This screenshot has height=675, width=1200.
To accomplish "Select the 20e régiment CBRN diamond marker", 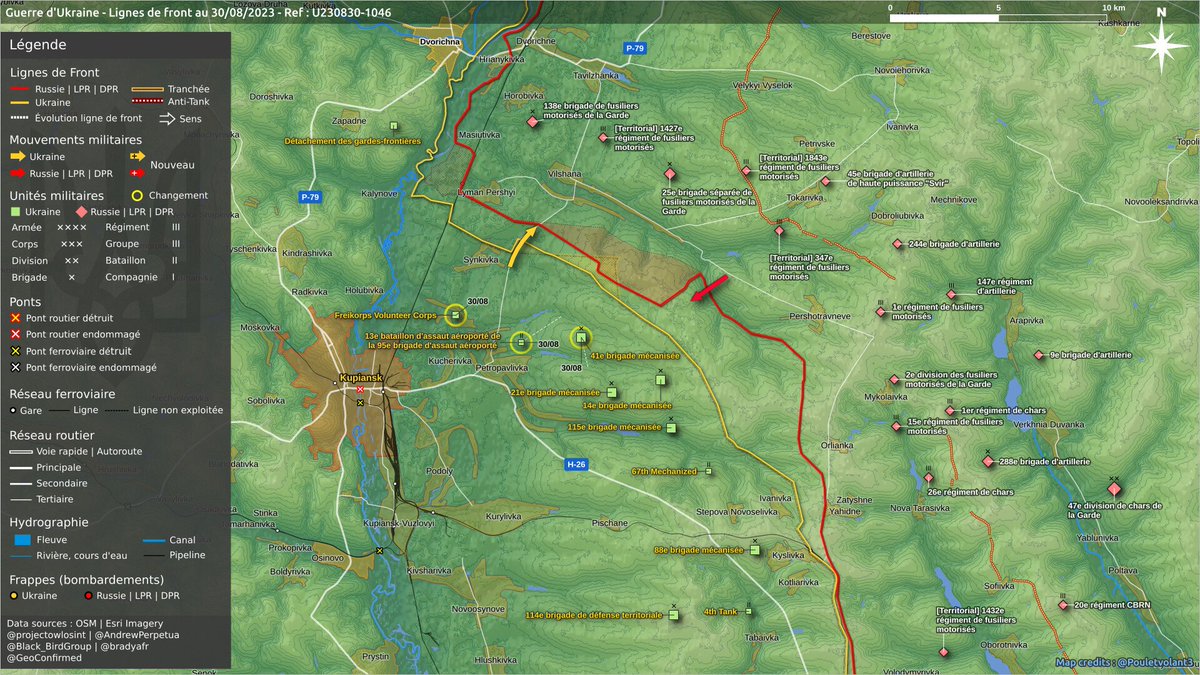I will point(1063,605).
